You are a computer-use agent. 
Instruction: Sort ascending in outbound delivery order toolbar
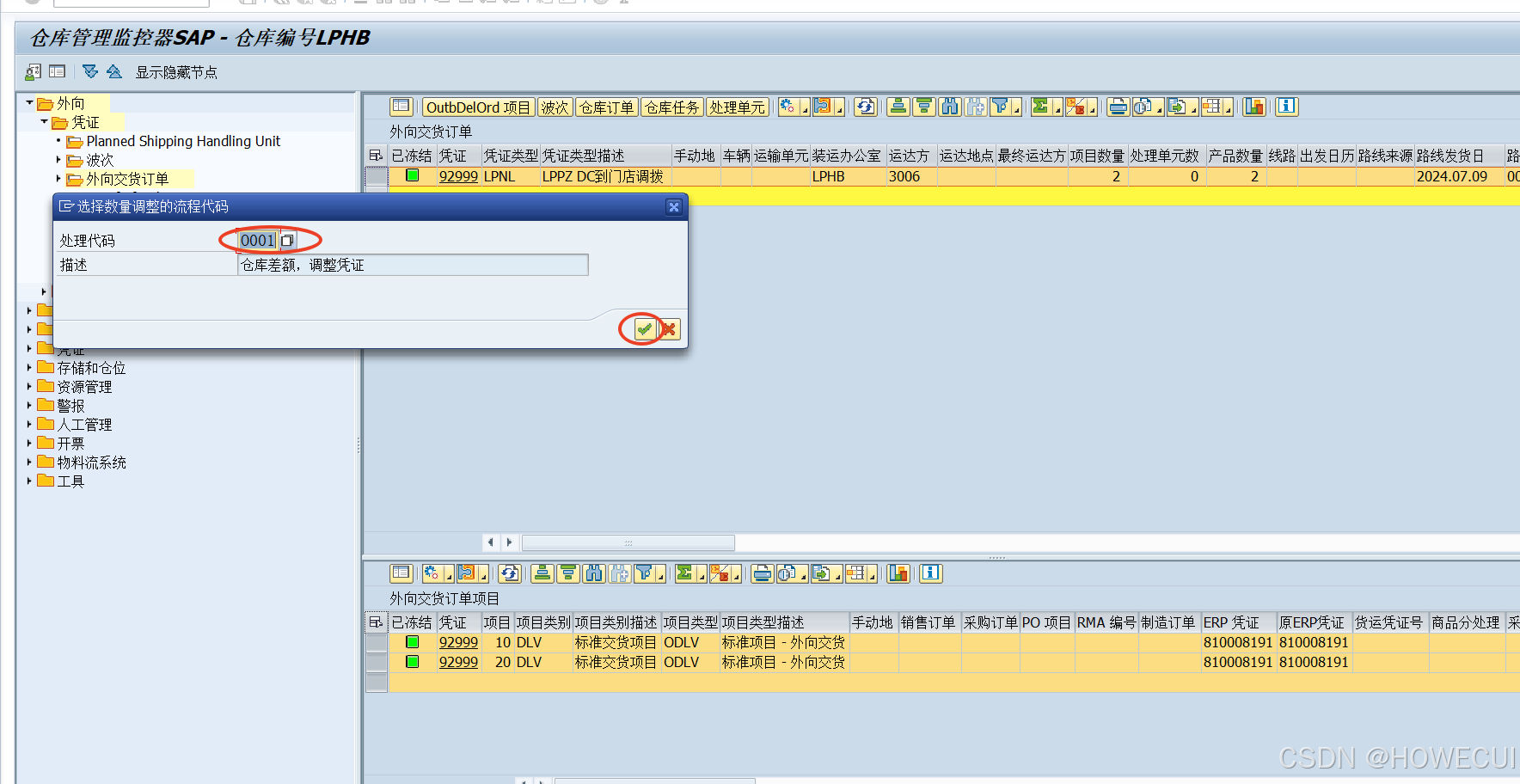tap(898, 107)
